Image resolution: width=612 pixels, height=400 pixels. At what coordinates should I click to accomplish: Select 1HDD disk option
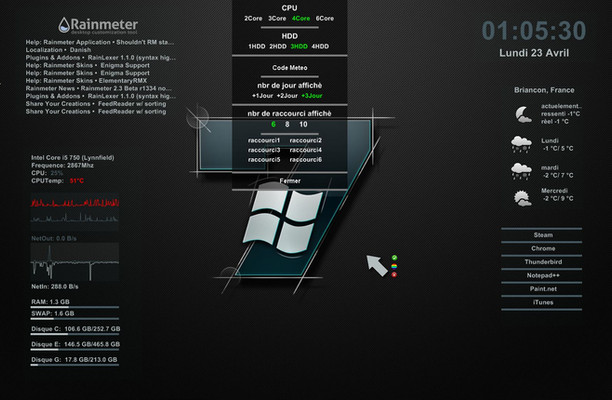[256, 46]
